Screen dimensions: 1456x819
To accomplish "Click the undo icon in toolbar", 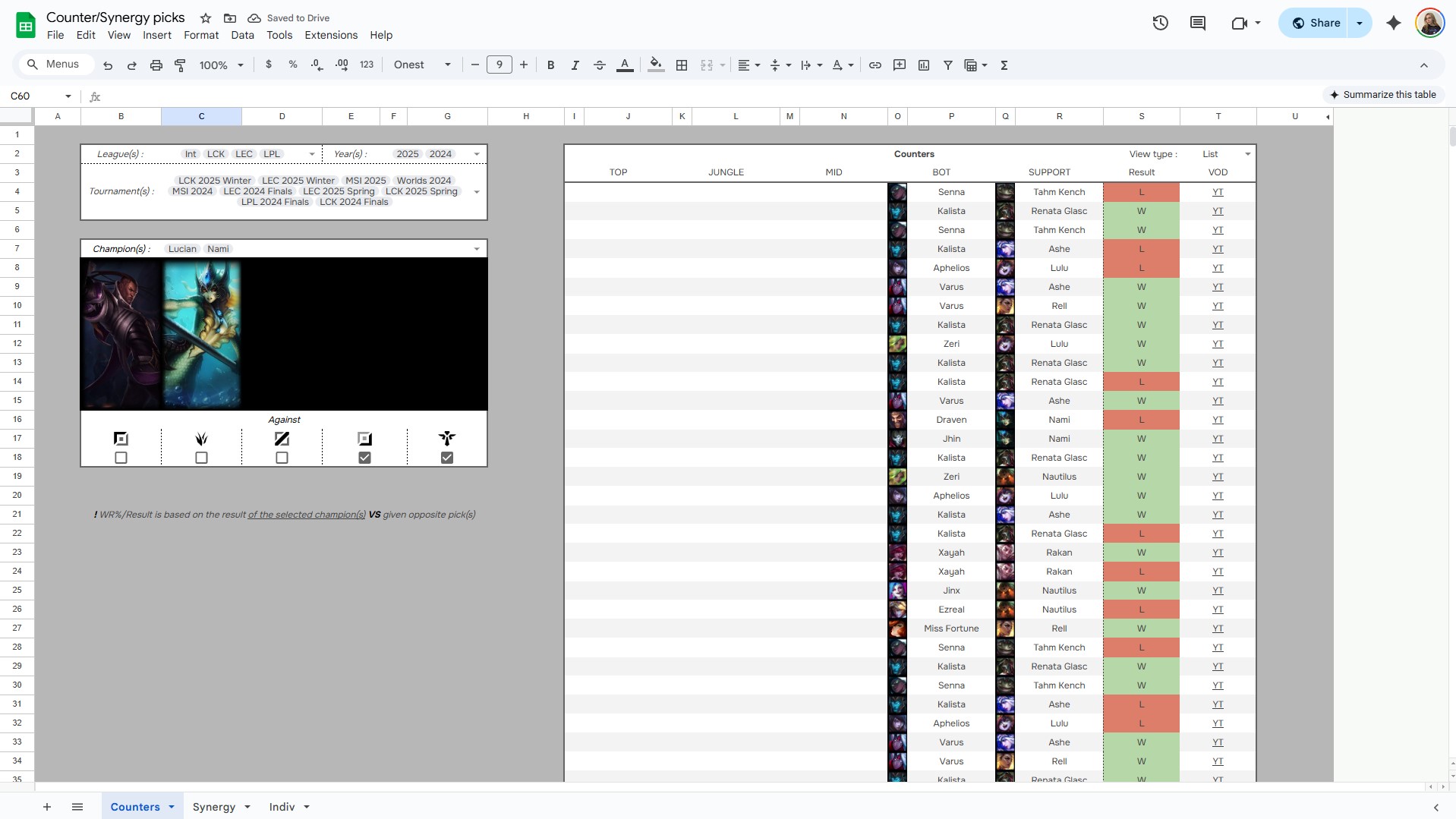I will (x=108, y=65).
